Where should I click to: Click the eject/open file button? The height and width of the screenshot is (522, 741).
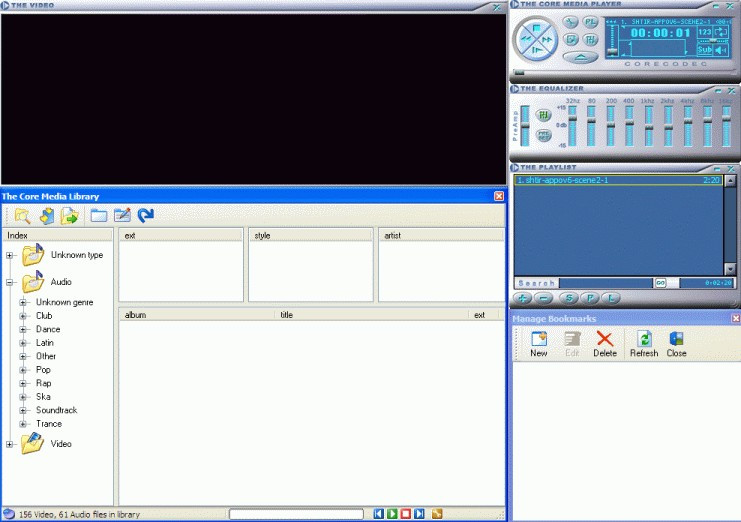[x=580, y=58]
